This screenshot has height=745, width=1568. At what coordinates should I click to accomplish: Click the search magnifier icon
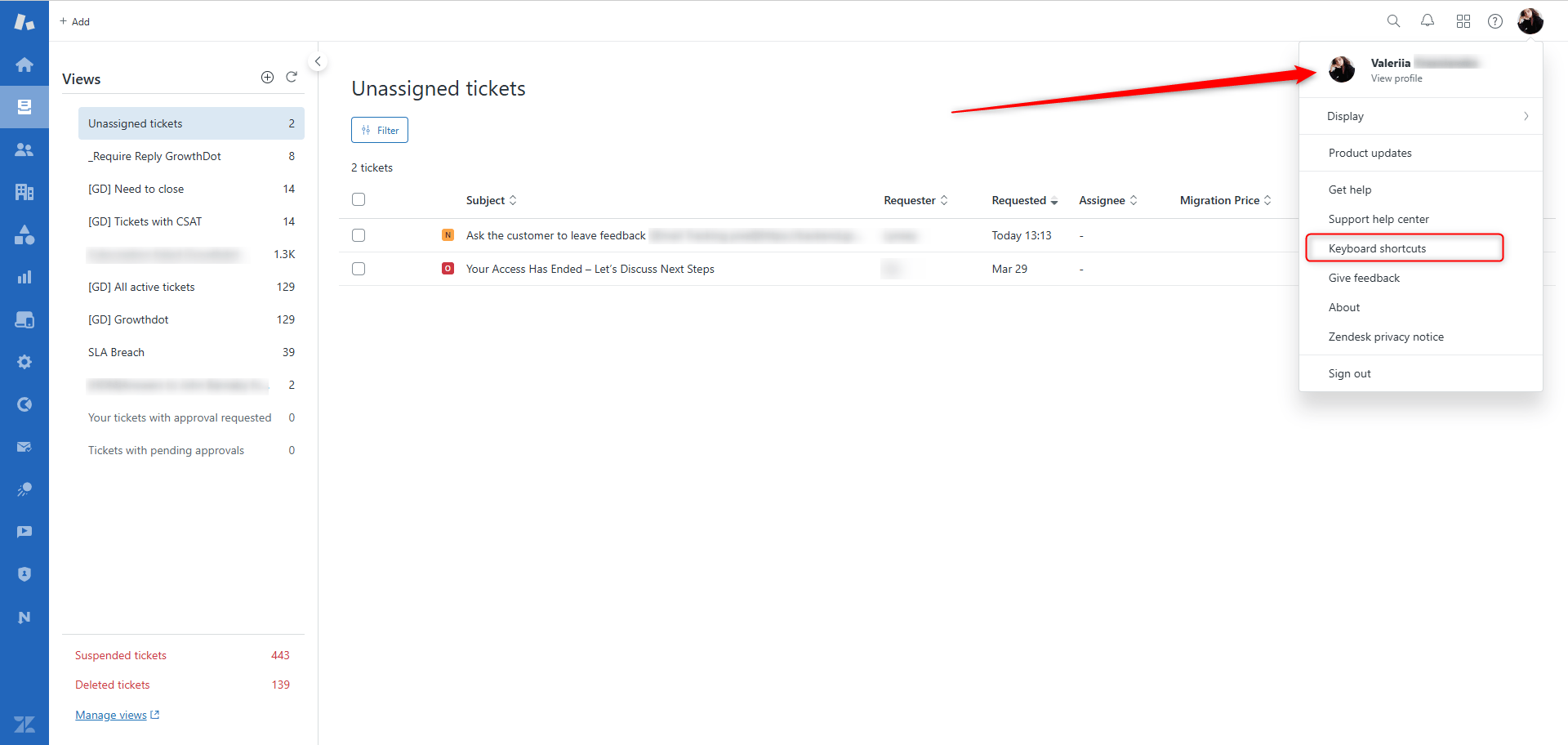[1393, 21]
